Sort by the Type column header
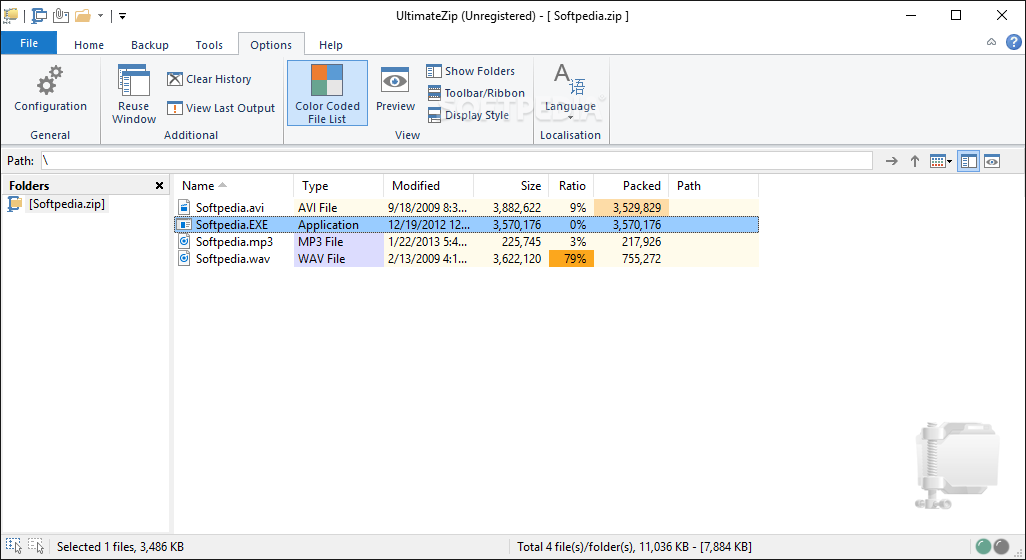Screen dimensions: 1026x560 (x=339, y=186)
